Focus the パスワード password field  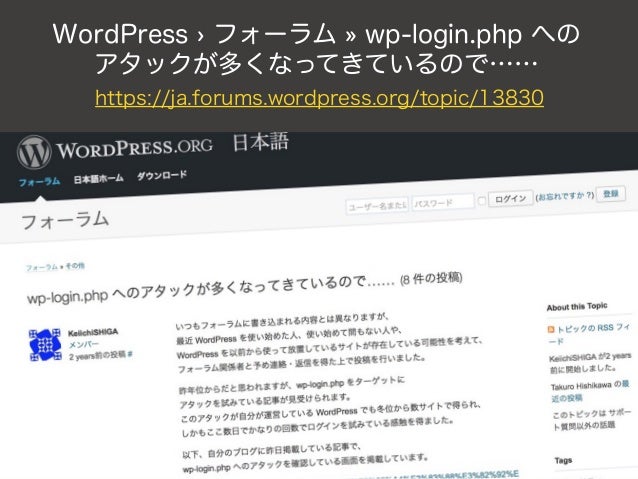(443, 202)
